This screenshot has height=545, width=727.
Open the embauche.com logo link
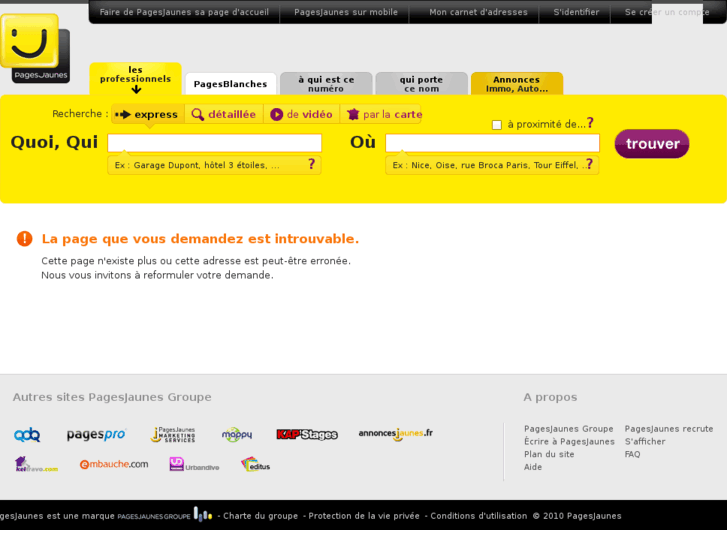(114, 464)
